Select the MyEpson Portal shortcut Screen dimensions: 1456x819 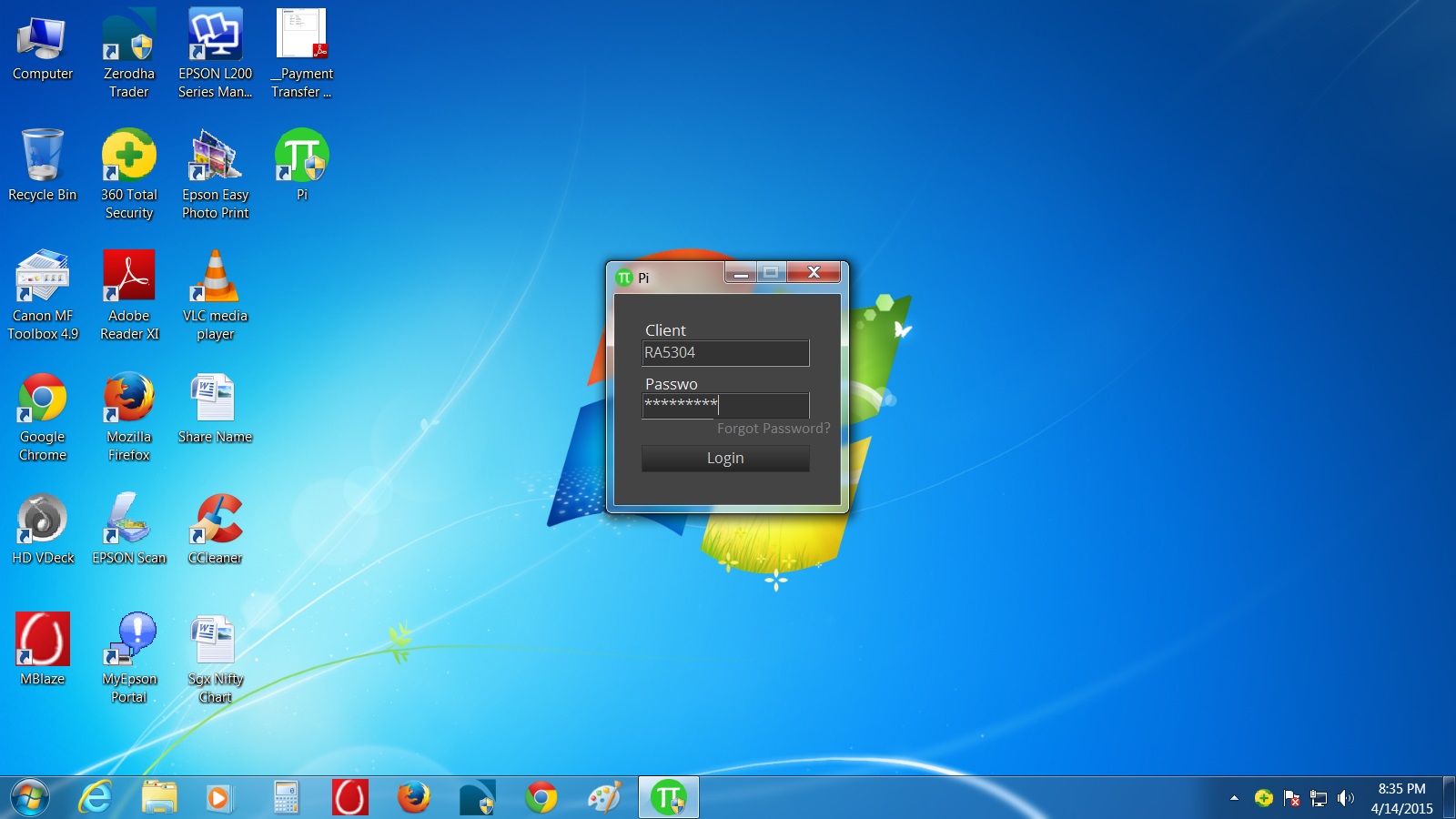pyautogui.click(x=129, y=659)
